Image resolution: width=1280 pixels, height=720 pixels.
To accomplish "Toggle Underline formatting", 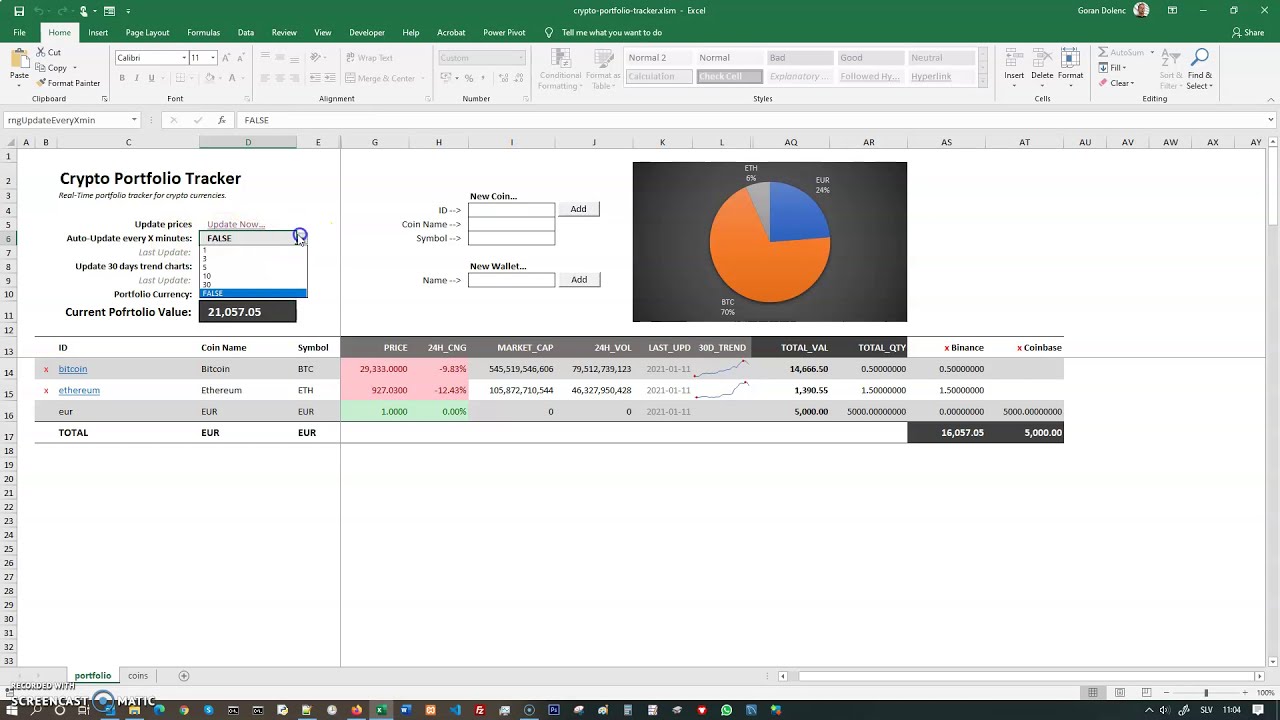I will pos(151,78).
